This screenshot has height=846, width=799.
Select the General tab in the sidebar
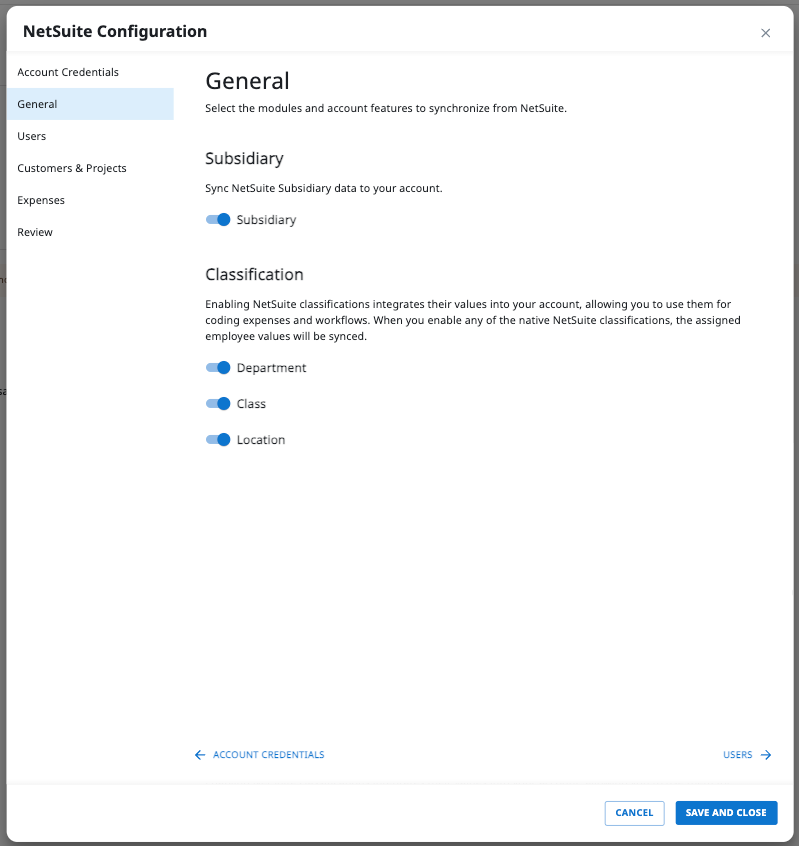37,104
